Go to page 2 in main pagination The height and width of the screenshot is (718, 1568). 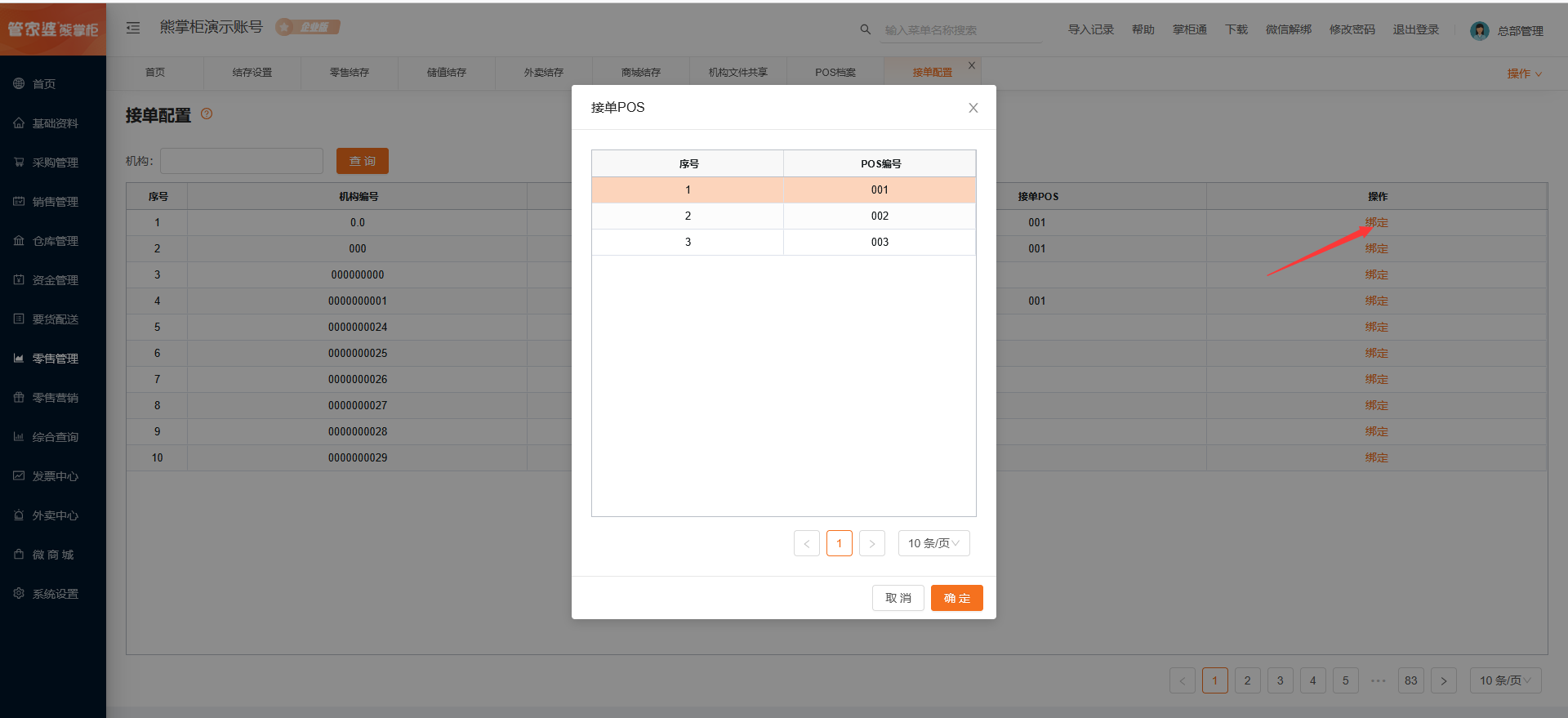[1247, 680]
